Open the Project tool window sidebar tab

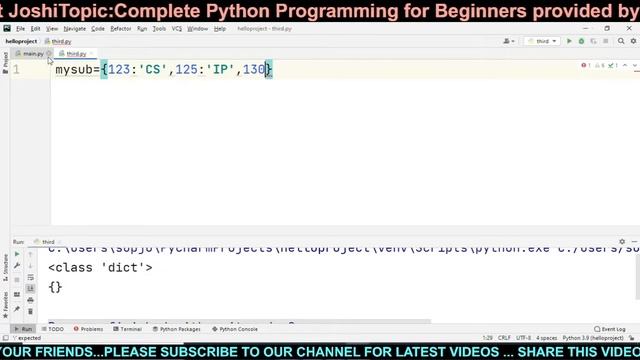click(x=5, y=62)
